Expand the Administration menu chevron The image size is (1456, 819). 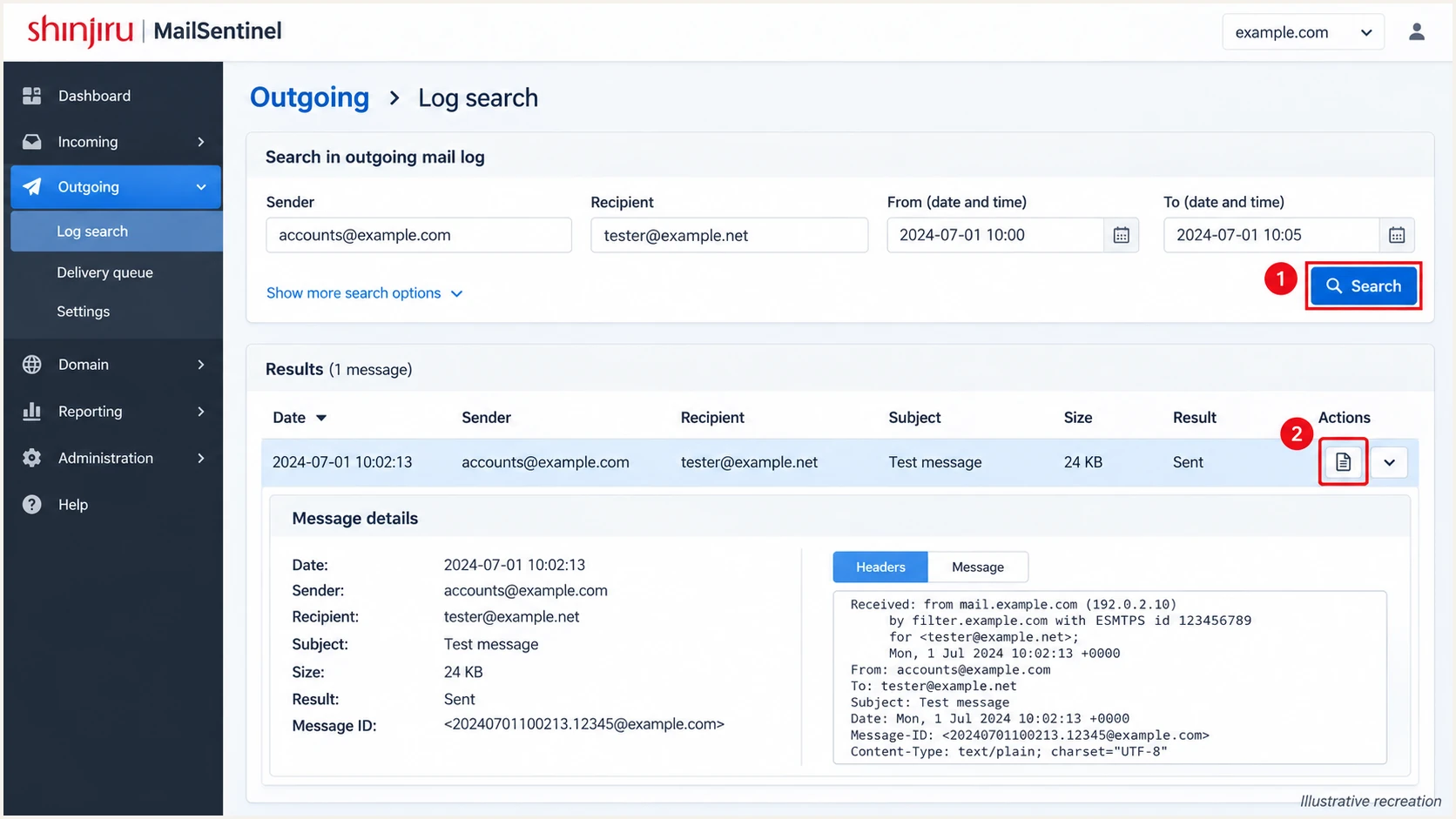[x=201, y=458]
